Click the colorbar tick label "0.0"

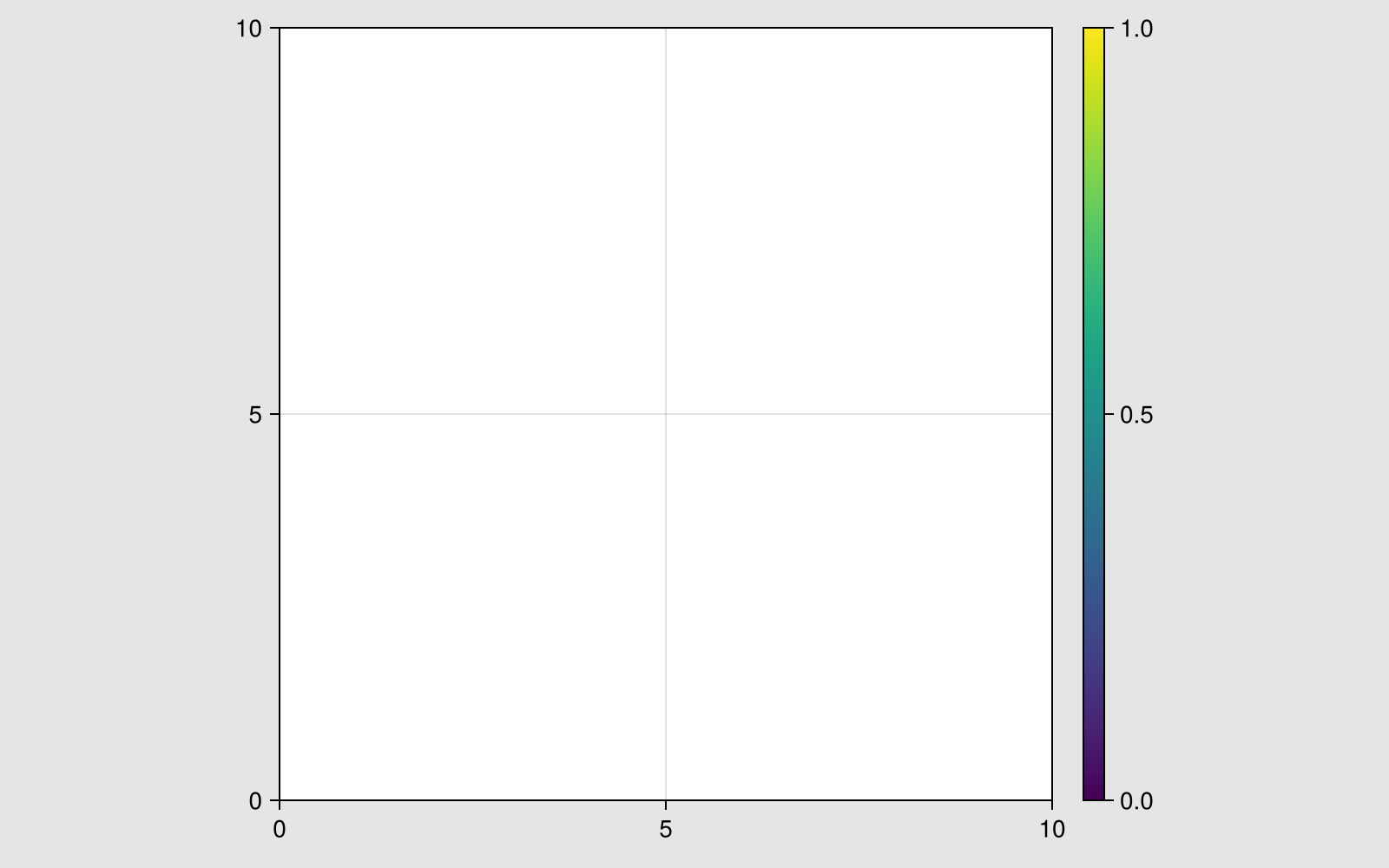1136,802
